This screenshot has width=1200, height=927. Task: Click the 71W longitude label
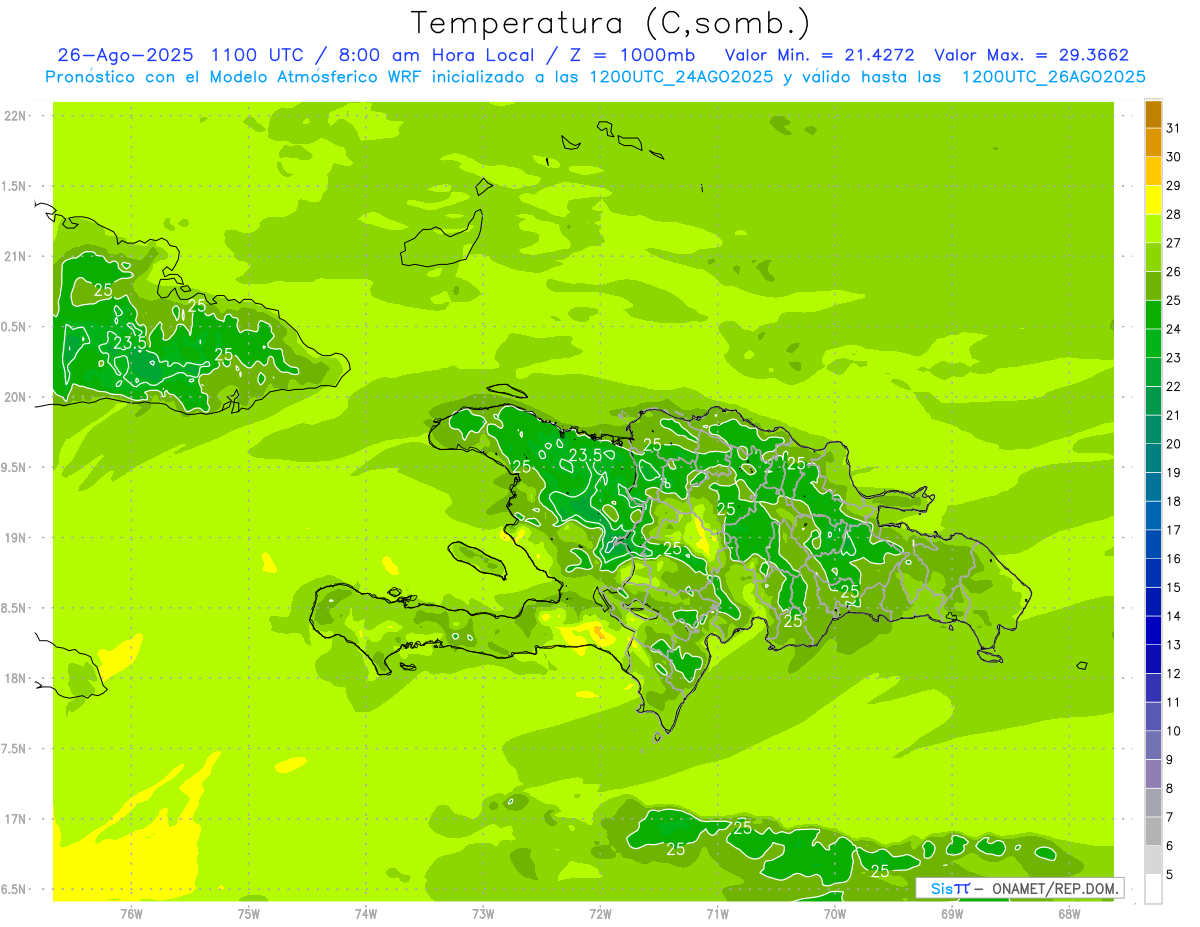[x=717, y=913]
